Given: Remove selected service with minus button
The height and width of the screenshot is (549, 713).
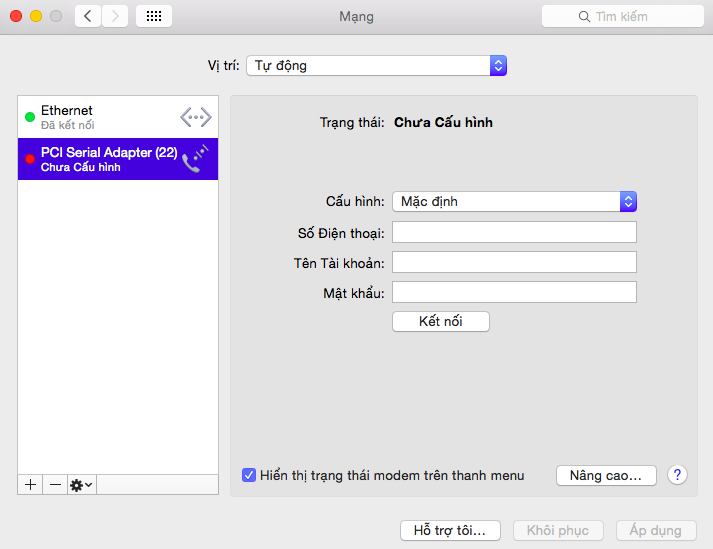Looking at the screenshot, I should pos(55,484).
